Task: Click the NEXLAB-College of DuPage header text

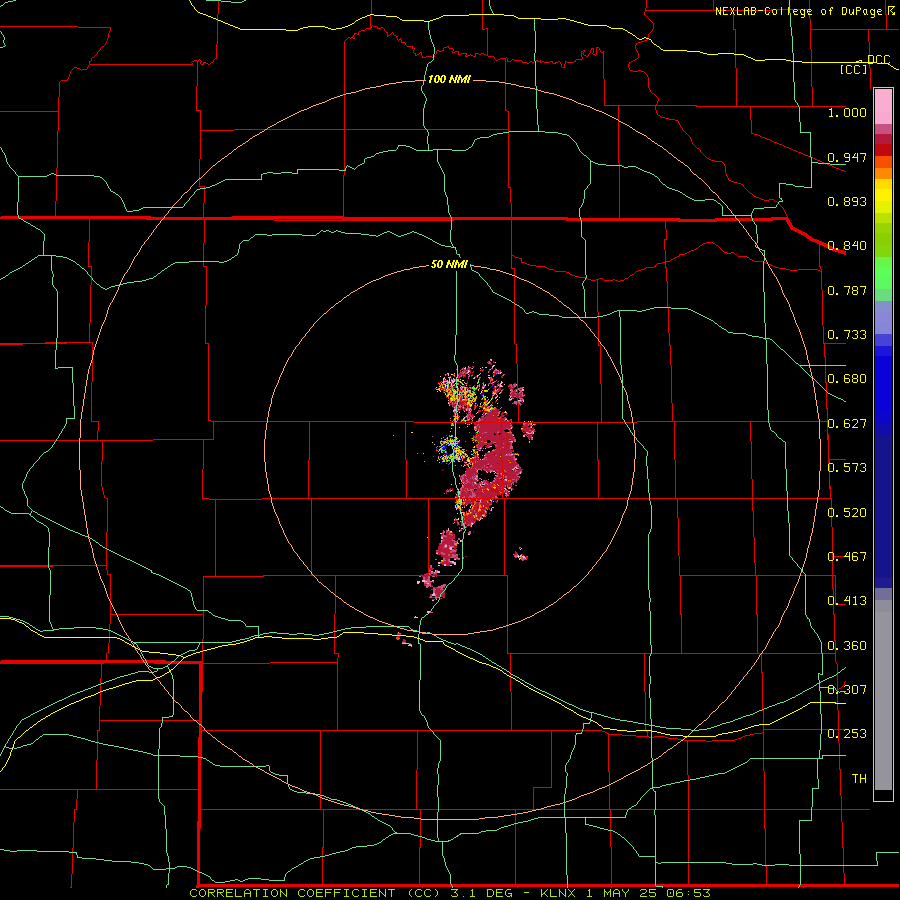Action: point(798,11)
